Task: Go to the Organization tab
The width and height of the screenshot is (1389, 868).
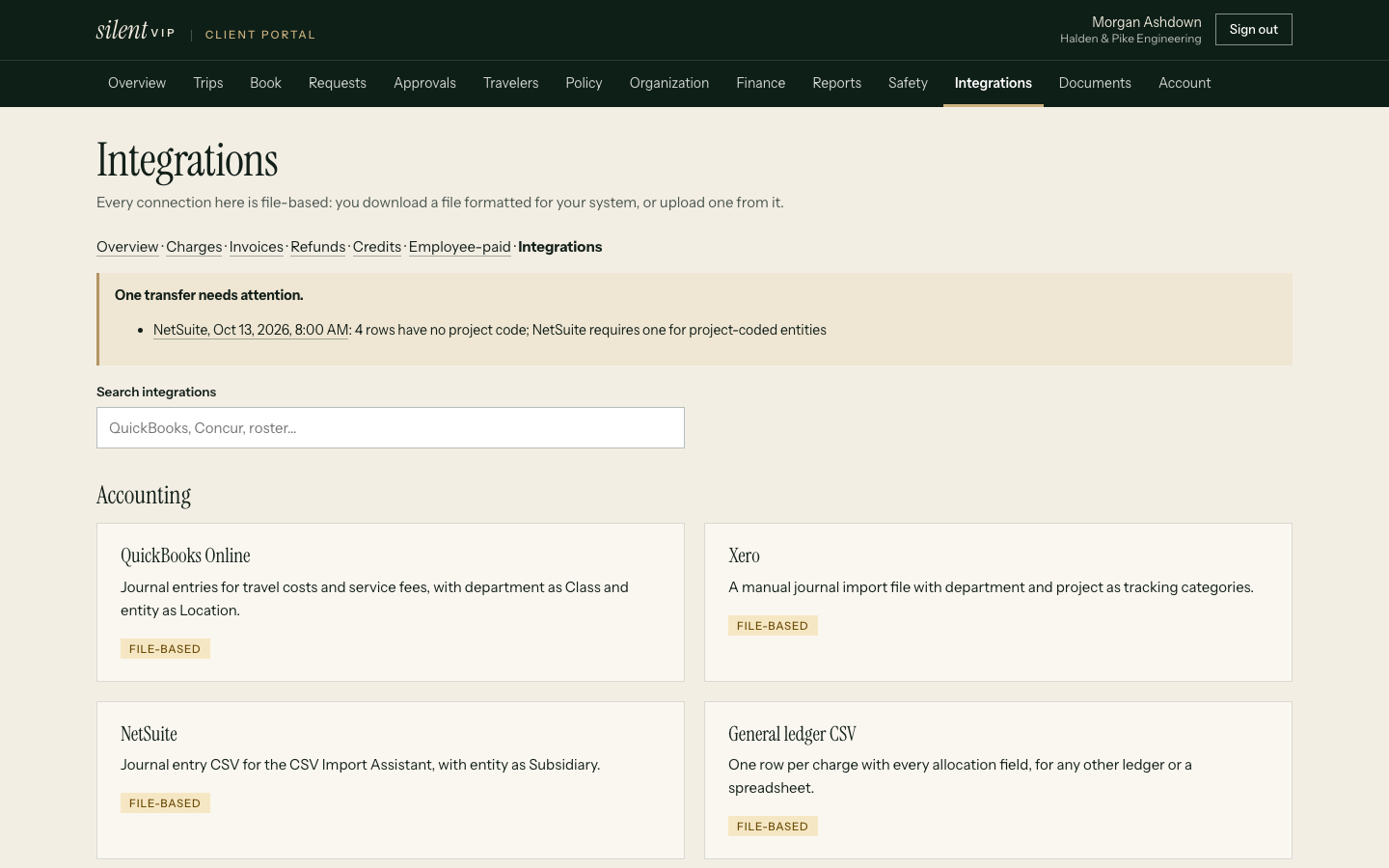Action: tap(669, 83)
